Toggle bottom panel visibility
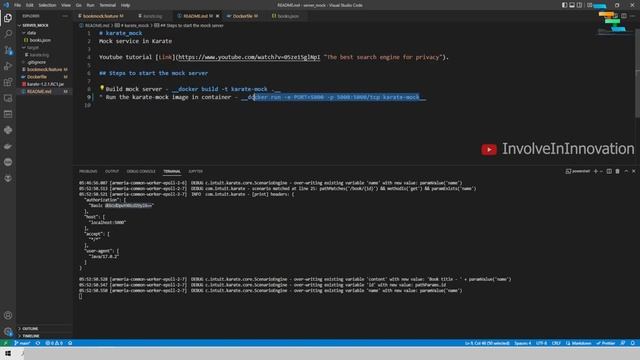This screenshot has height=360, width=640. 572,5
